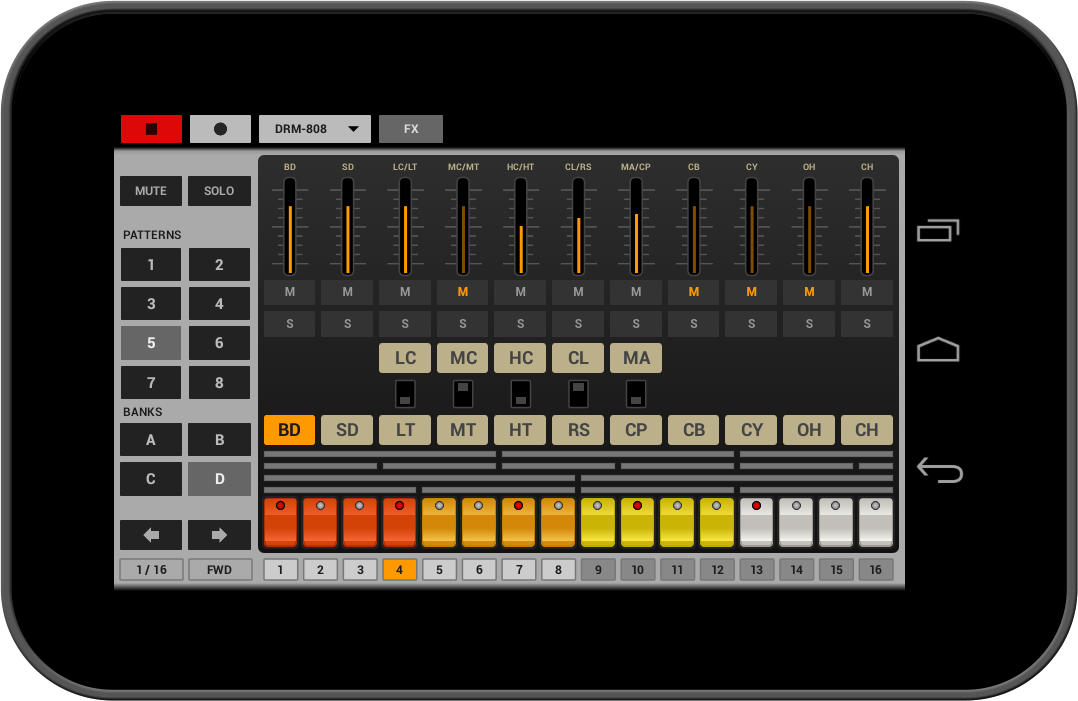Toggle the LC/LT selector switch

click(406, 394)
